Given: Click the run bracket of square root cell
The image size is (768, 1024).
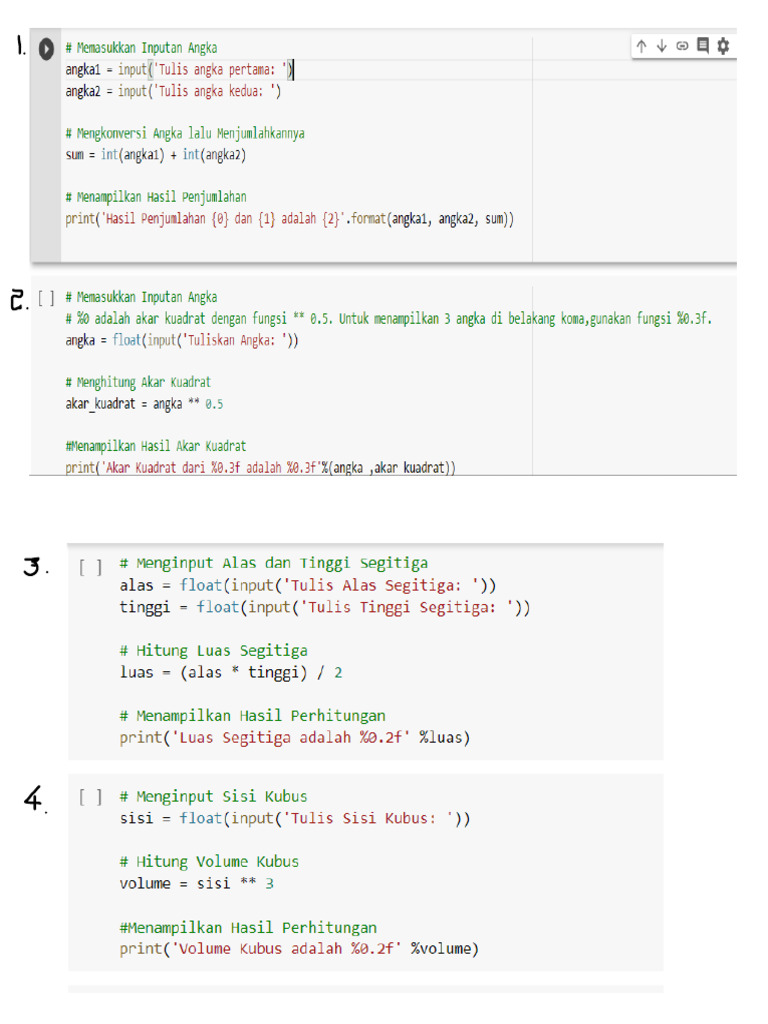Looking at the screenshot, I should (46, 297).
